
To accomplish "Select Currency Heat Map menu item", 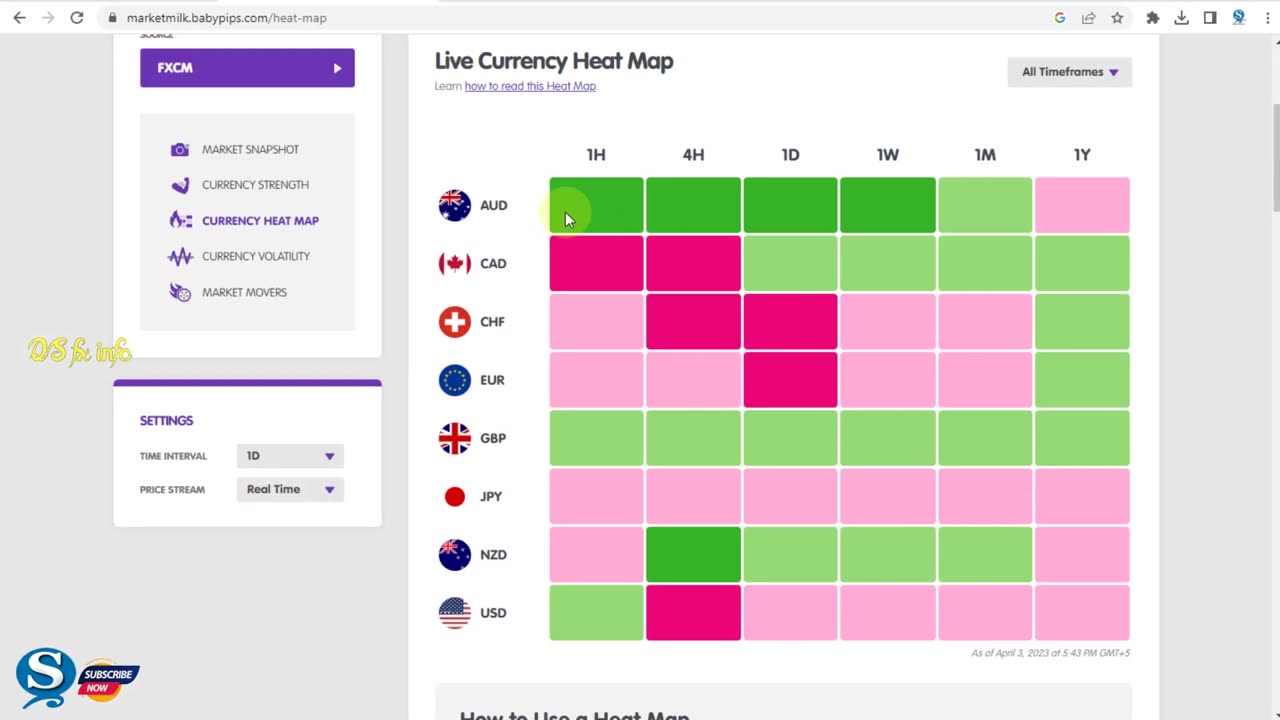I will coord(260,220).
